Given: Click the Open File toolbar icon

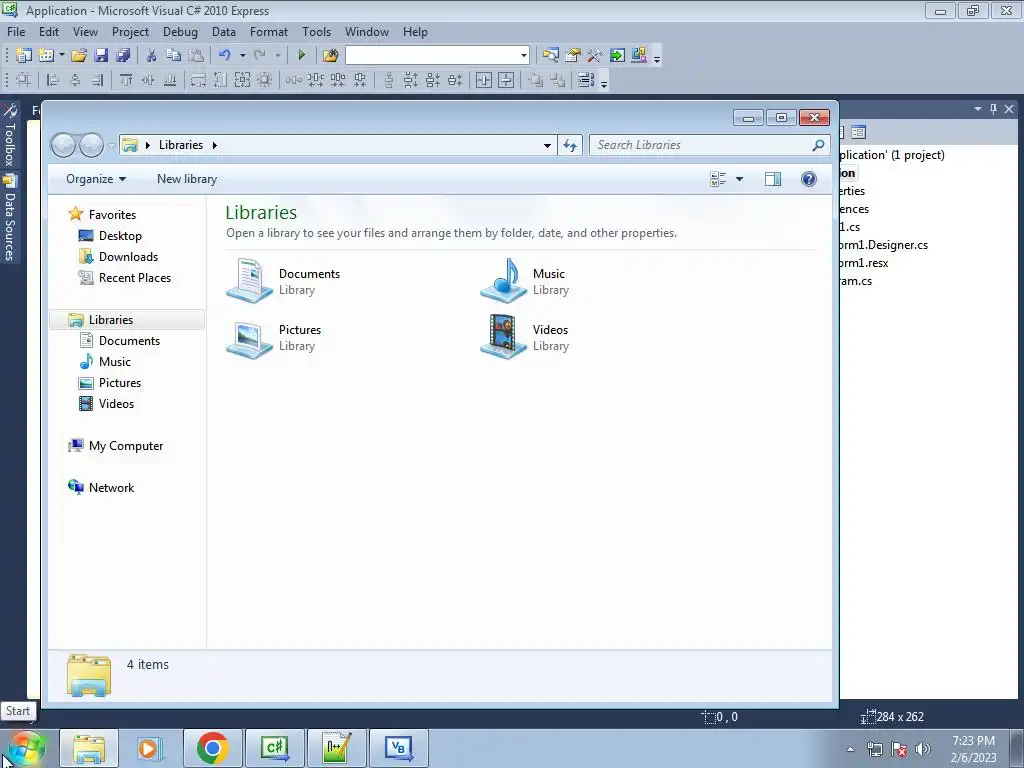Looking at the screenshot, I should [79, 56].
